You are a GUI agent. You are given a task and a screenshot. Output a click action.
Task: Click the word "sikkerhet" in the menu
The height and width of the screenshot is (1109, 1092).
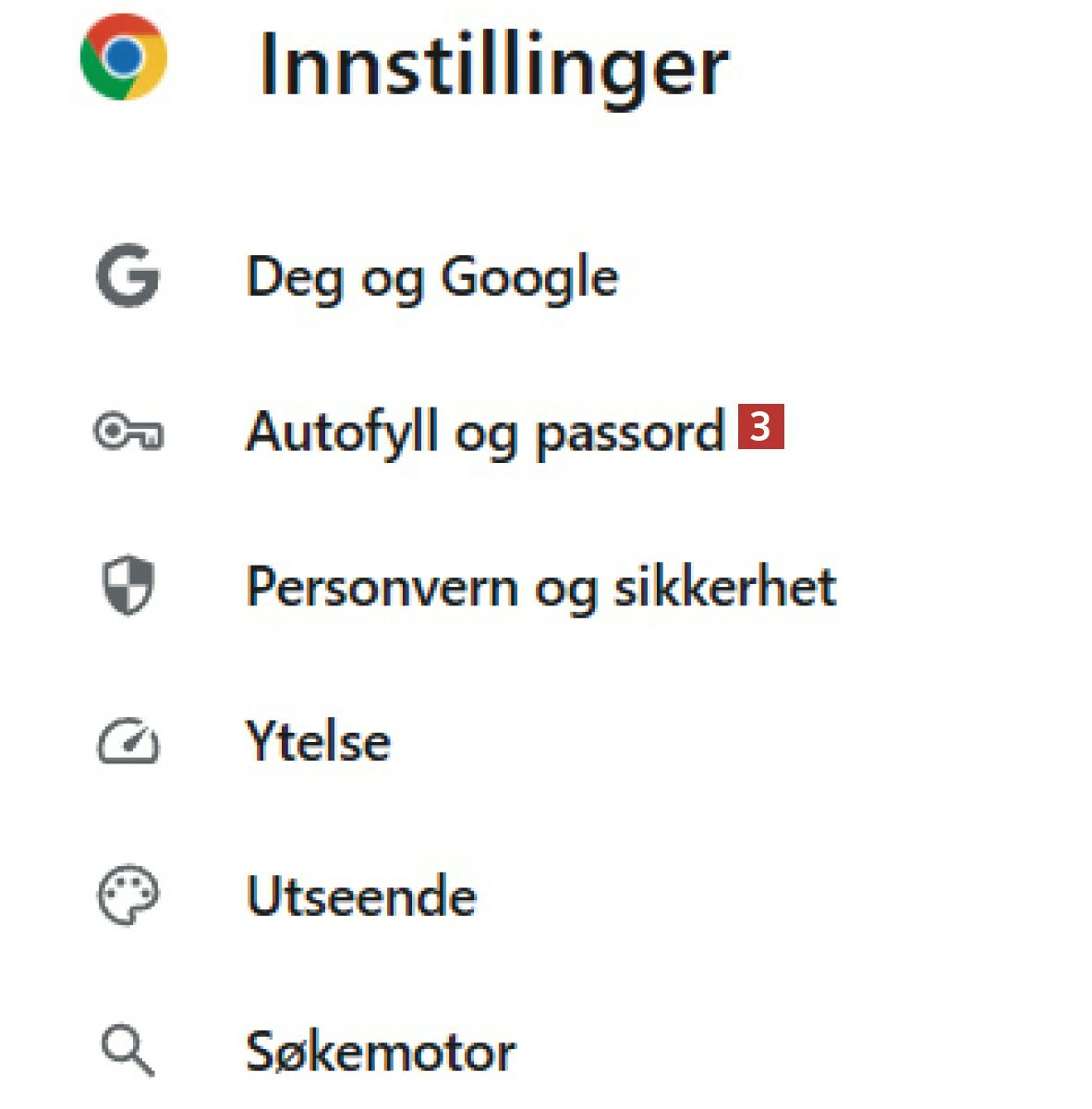click(x=724, y=587)
